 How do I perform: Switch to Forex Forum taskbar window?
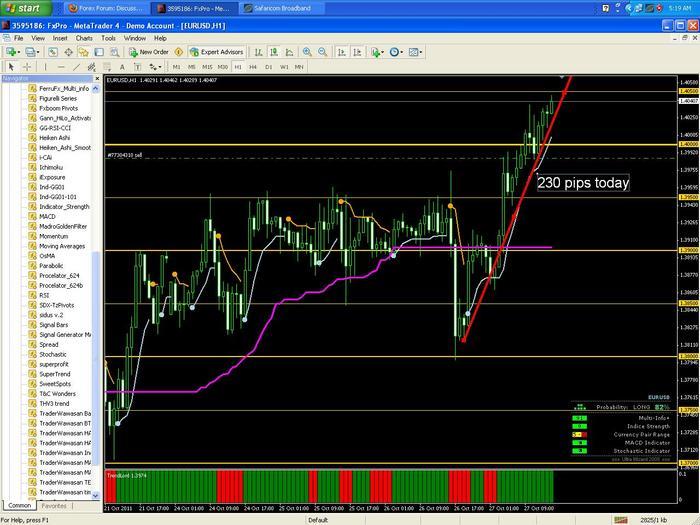(106, 8)
